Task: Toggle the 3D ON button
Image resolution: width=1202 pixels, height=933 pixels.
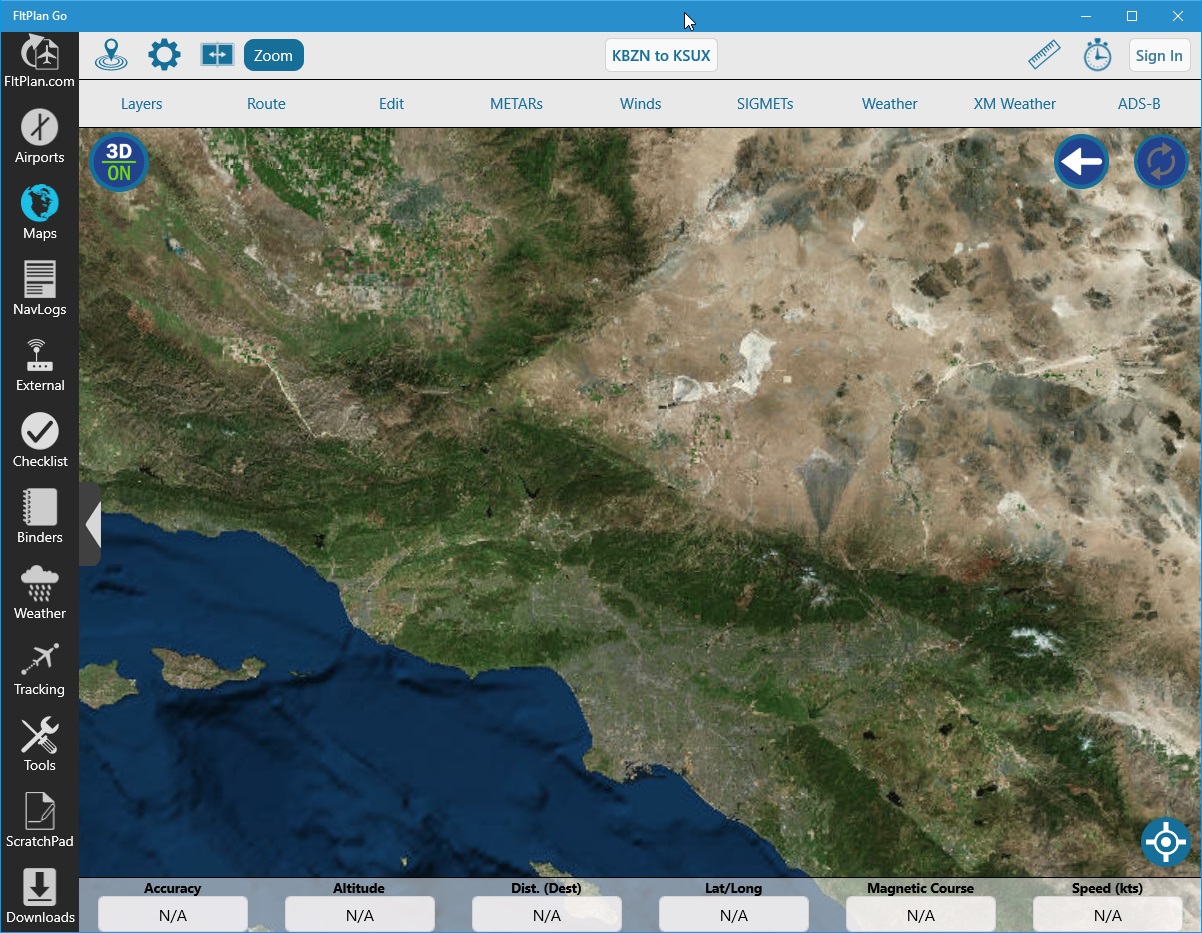Action: click(x=119, y=162)
